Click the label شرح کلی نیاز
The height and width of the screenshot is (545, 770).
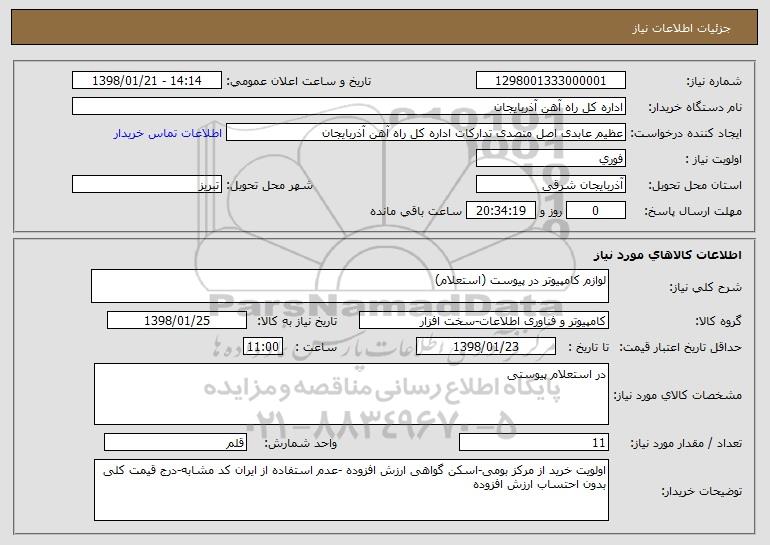point(706,288)
